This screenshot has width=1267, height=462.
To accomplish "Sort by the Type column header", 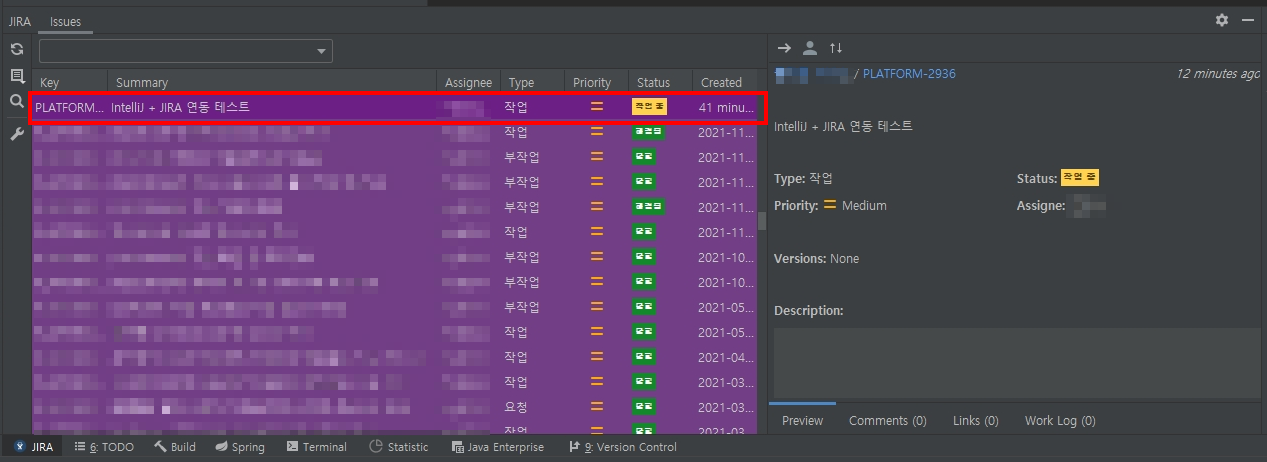I will click(533, 82).
